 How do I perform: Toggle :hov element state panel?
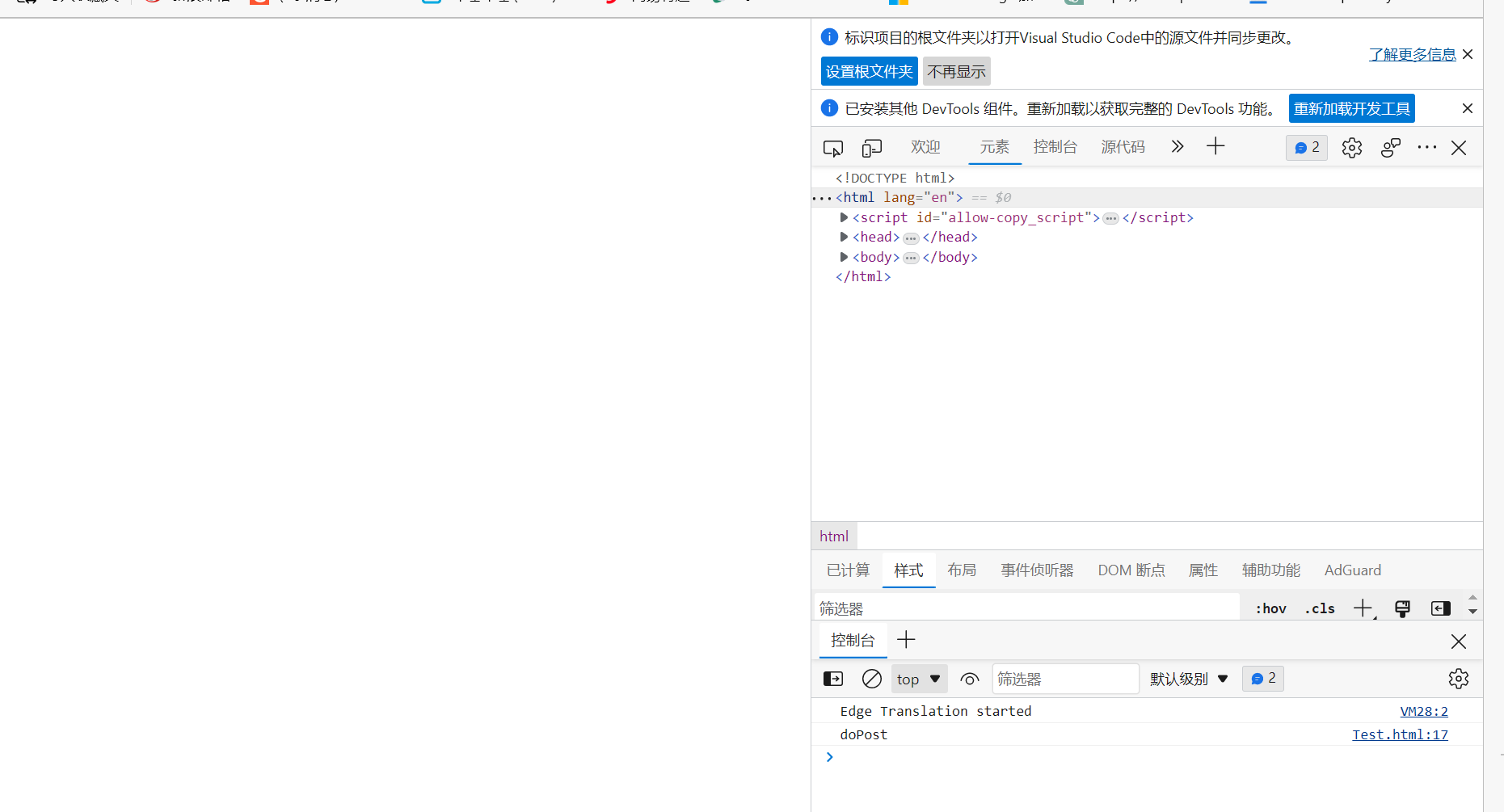(x=1270, y=608)
